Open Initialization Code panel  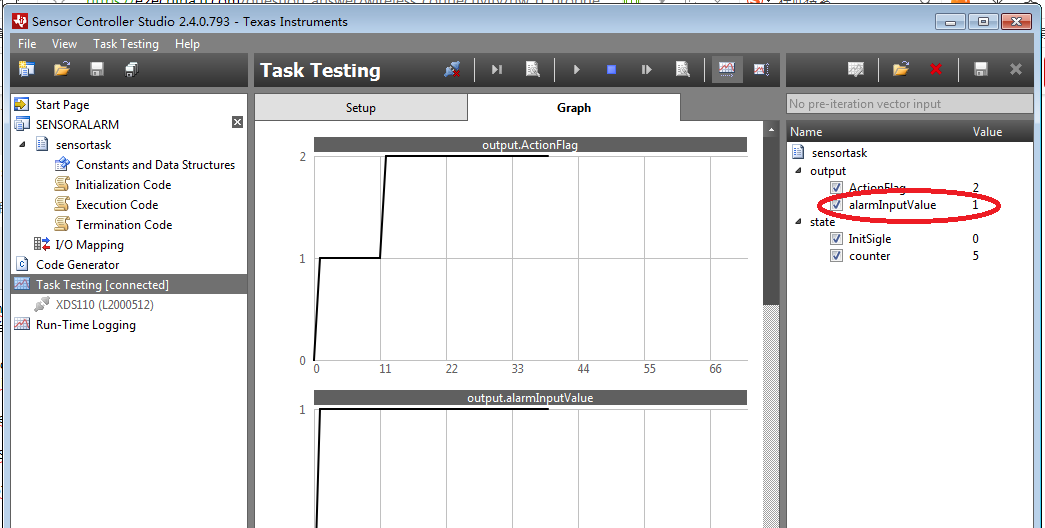tap(123, 185)
